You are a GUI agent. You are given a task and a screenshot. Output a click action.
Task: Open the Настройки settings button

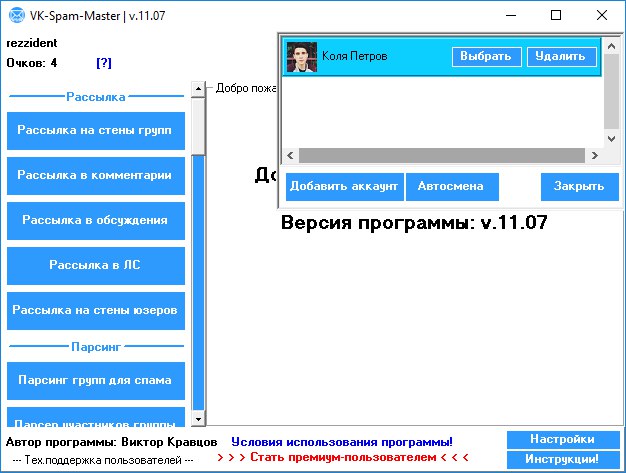coord(562,440)
